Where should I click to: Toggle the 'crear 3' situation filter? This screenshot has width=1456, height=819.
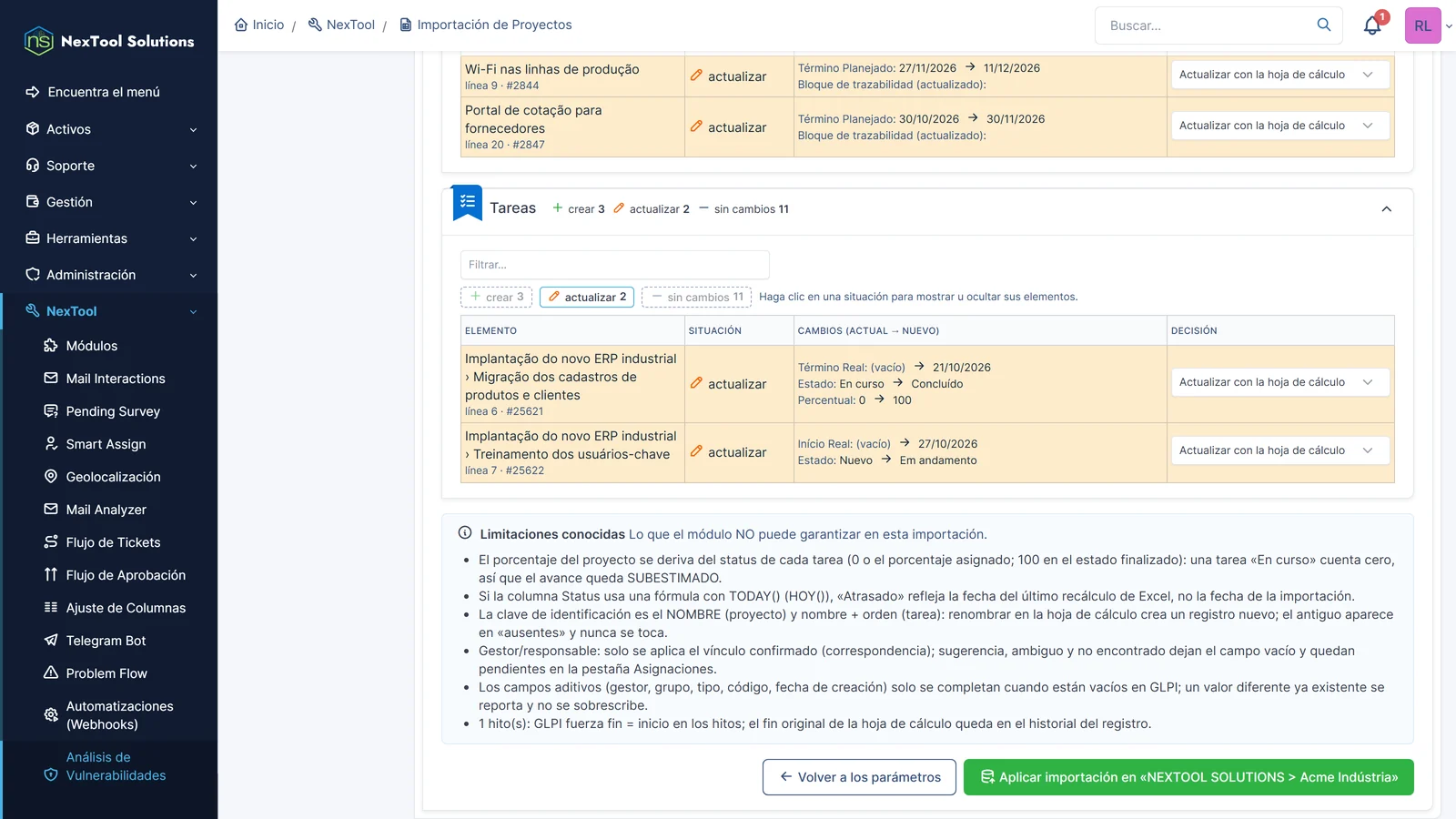click(497, 297)
